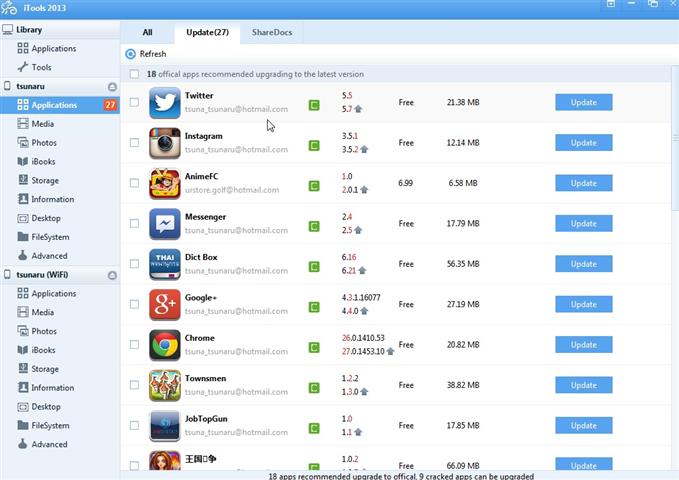The width and height of the screenshot is (679, 480).
Task: Open Information under tsunaru device
Action: pyautogui.click(x=46, y=199)
